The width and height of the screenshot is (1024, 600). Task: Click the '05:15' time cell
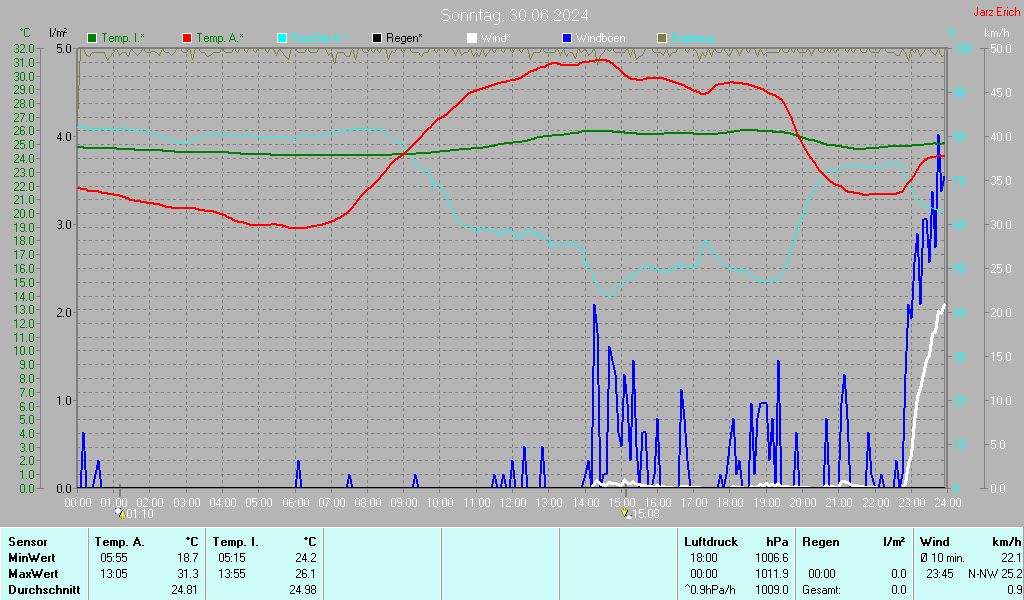click(x=232, y=558)
